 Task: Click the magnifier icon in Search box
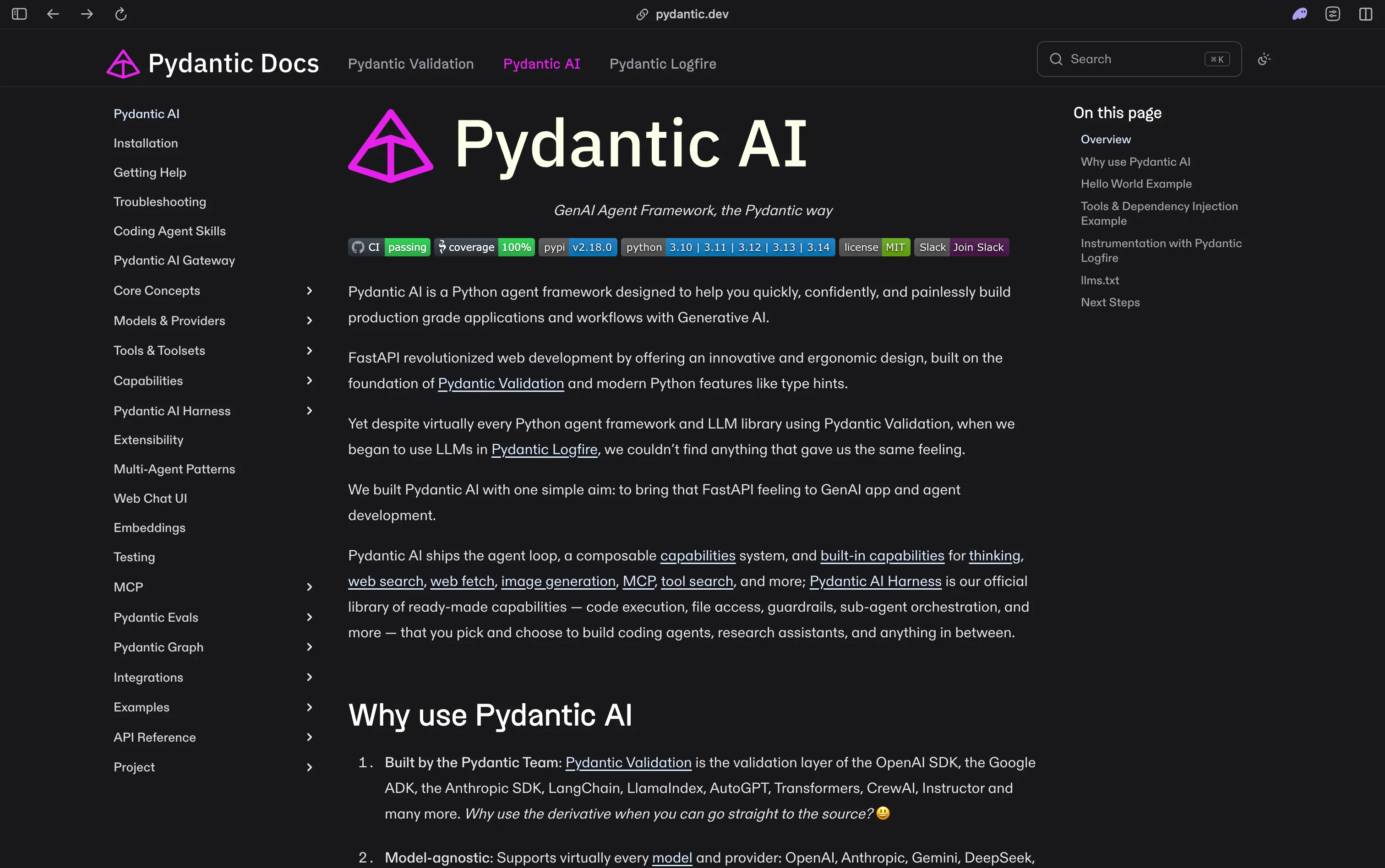pyautogui.click(x=1055, y=59)
